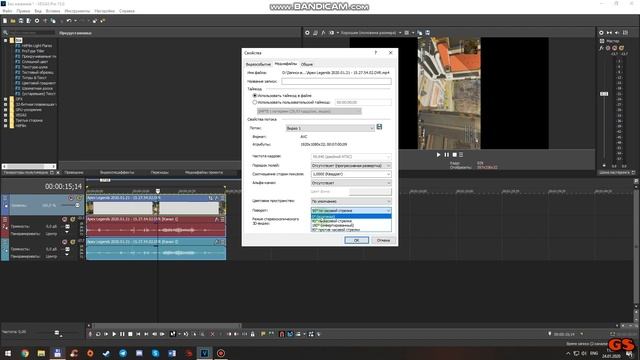
Task: Open the Windows Start menu
Action: 8,353
